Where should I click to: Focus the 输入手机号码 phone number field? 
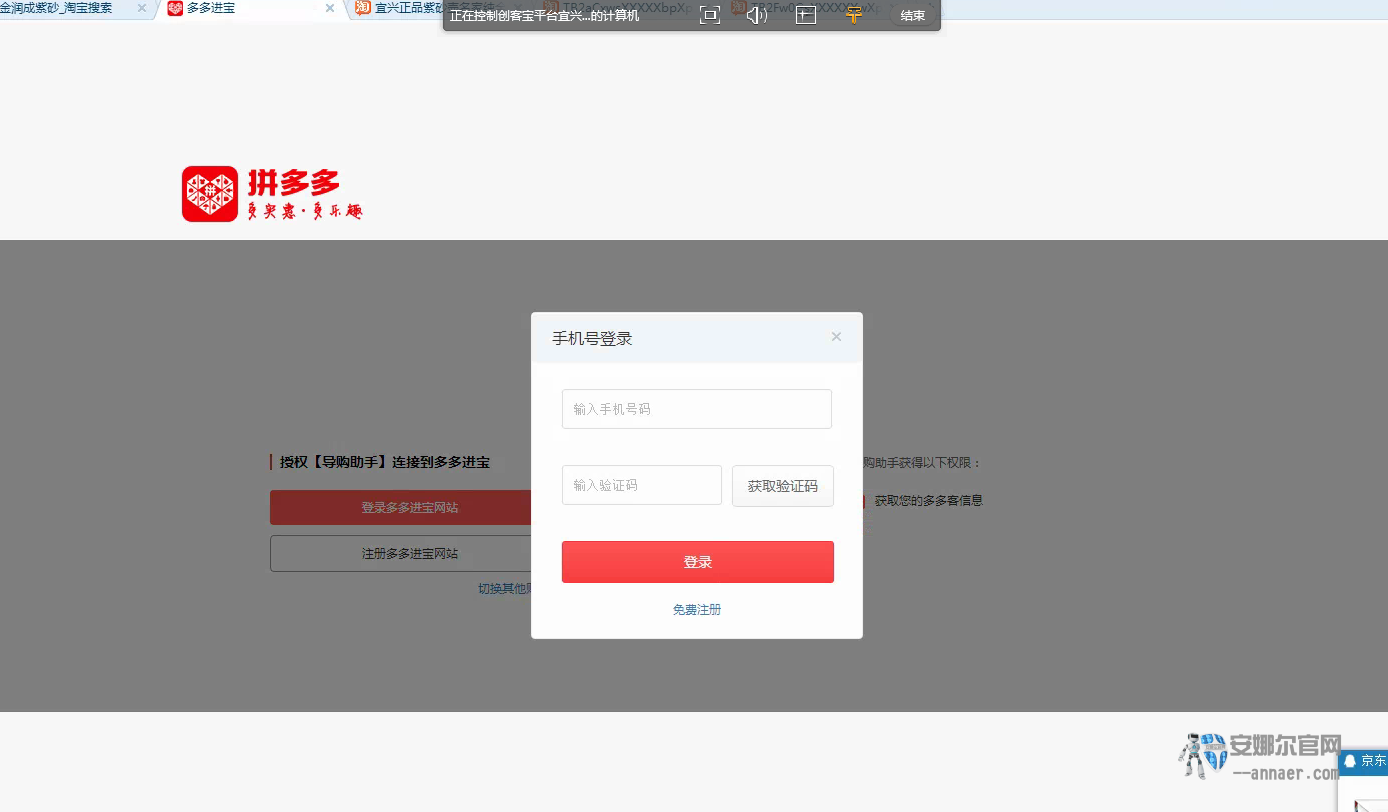pos(697,409)
